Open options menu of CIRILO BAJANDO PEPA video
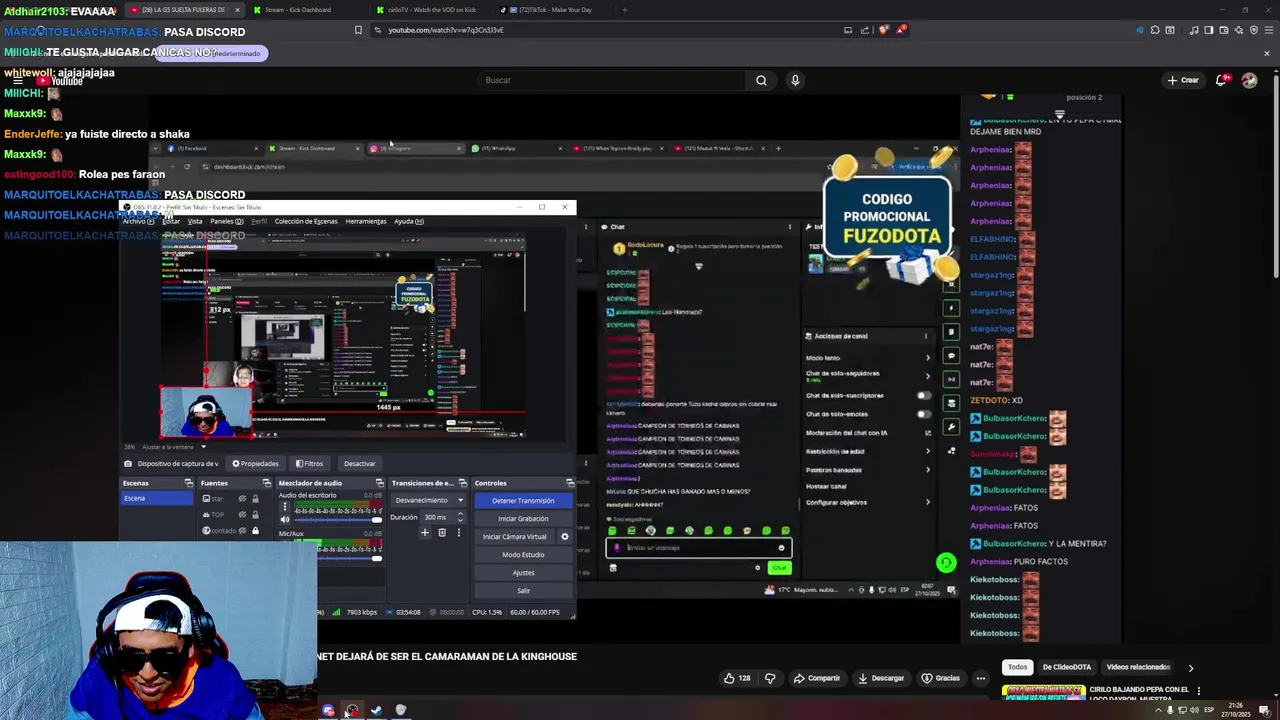1280x720 pixels. click(x=1198, y=691)
